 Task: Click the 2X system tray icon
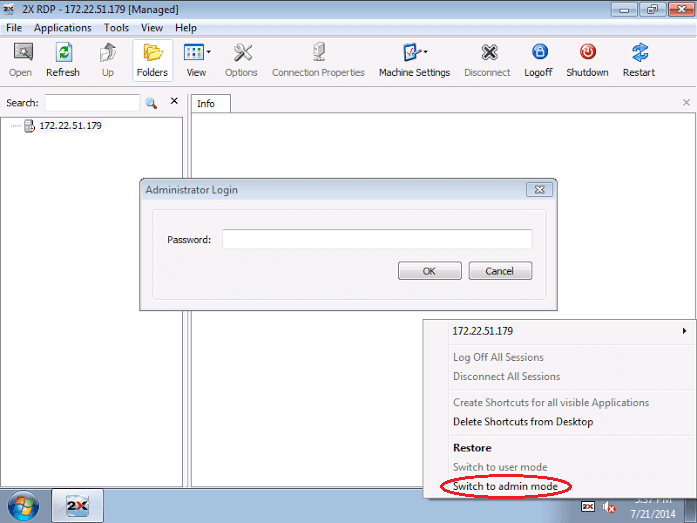pyautogui.click(x=588, y=507)
